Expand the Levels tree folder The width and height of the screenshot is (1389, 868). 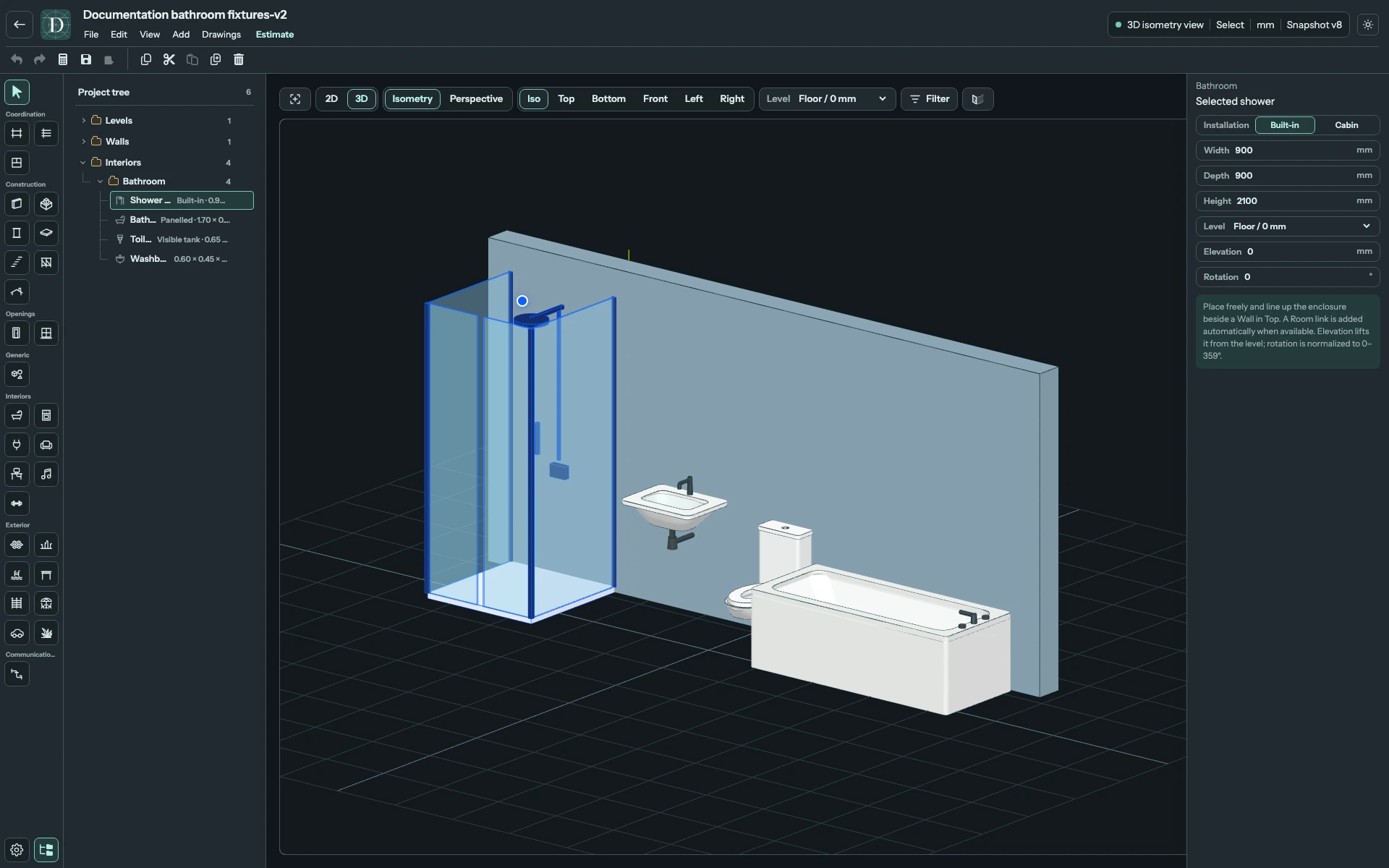[84, 121]
